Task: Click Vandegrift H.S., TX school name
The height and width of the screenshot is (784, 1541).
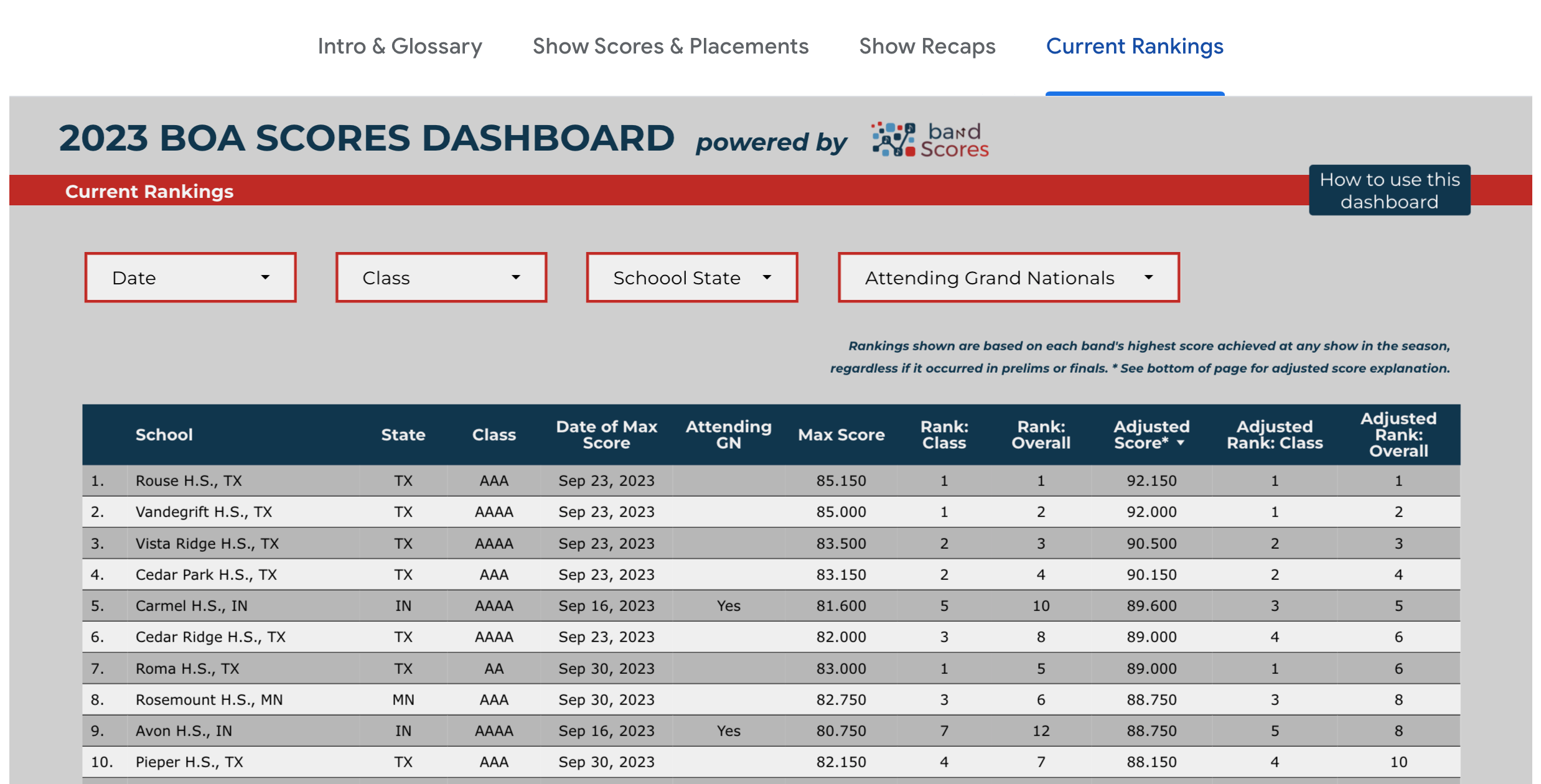Action: point(204,512)
